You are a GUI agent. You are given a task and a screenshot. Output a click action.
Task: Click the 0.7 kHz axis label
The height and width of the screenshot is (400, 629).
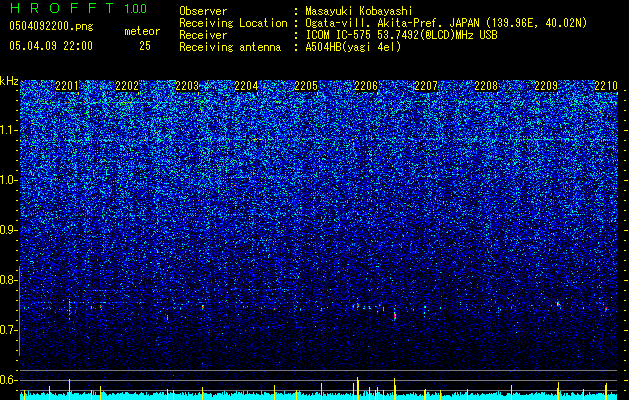[8, 330]
